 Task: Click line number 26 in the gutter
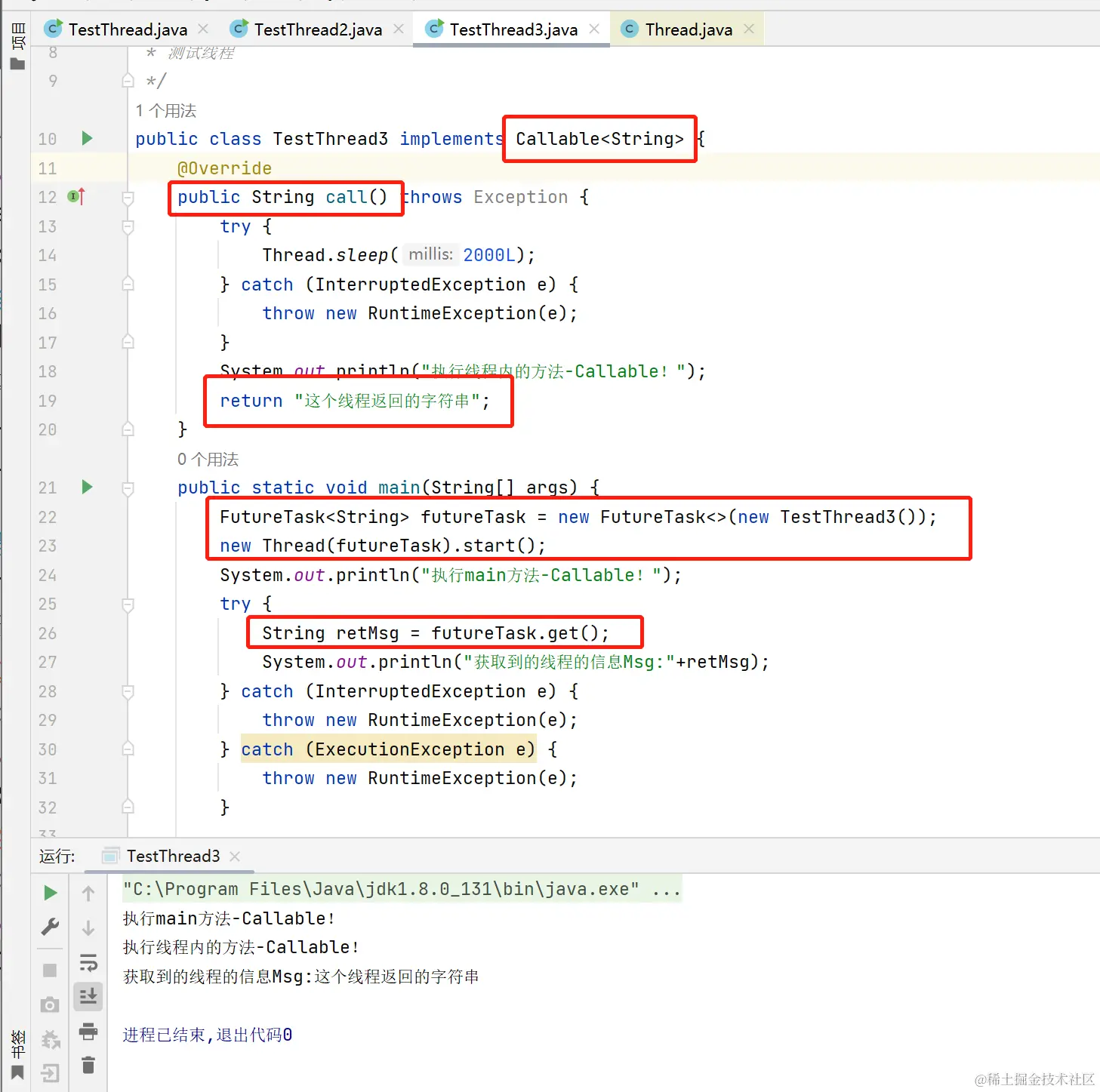pos(48,633)
